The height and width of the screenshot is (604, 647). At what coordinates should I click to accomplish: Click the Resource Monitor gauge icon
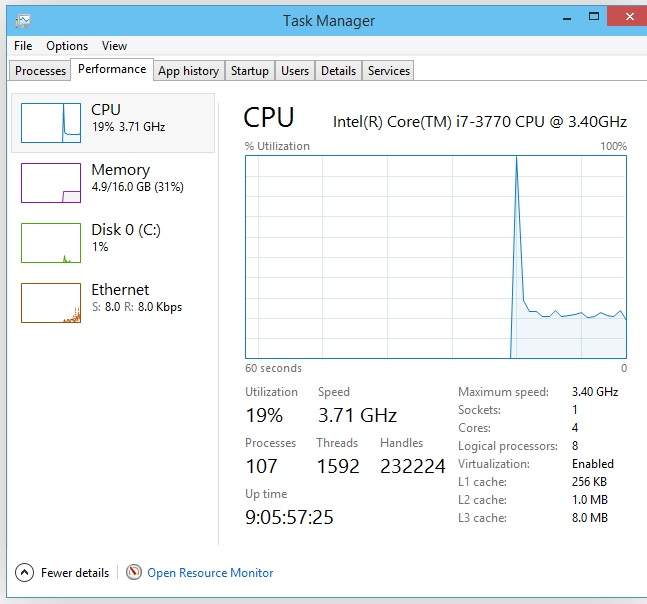[134, 573]
